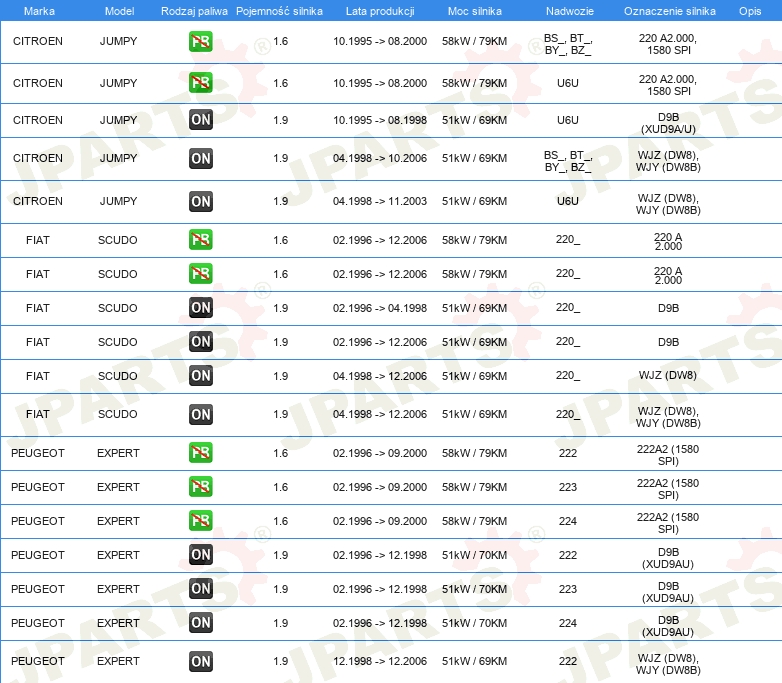Click the ON diesel icon for Jumpy 04.1998–11.2003

[201, 201]
